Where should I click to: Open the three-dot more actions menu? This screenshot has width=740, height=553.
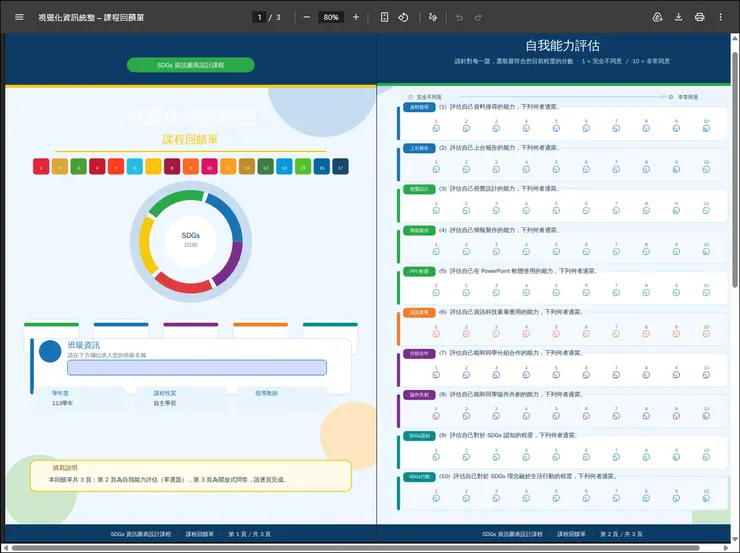tap(721, 17)
